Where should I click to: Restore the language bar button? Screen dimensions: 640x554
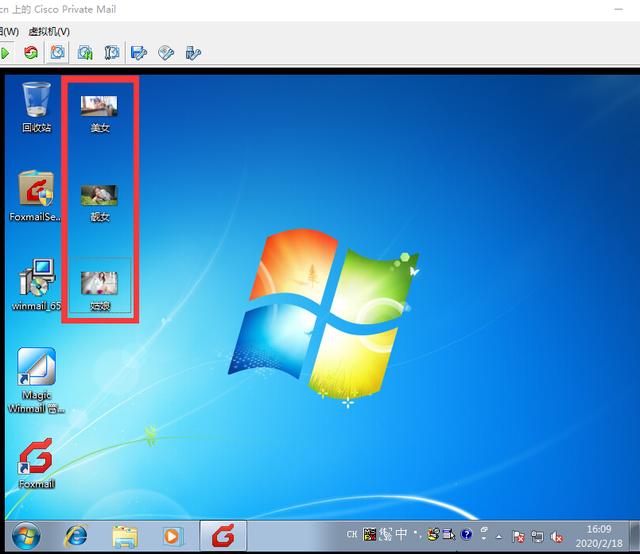[484, 530]
